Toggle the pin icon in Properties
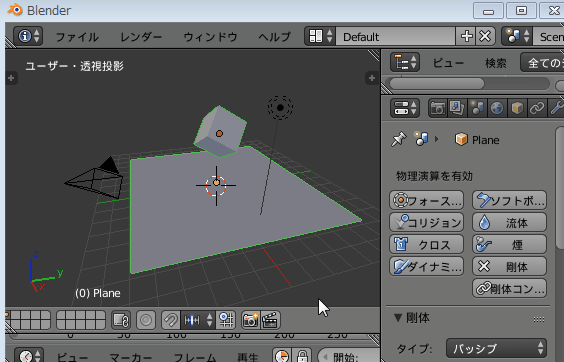 point(399,139)
